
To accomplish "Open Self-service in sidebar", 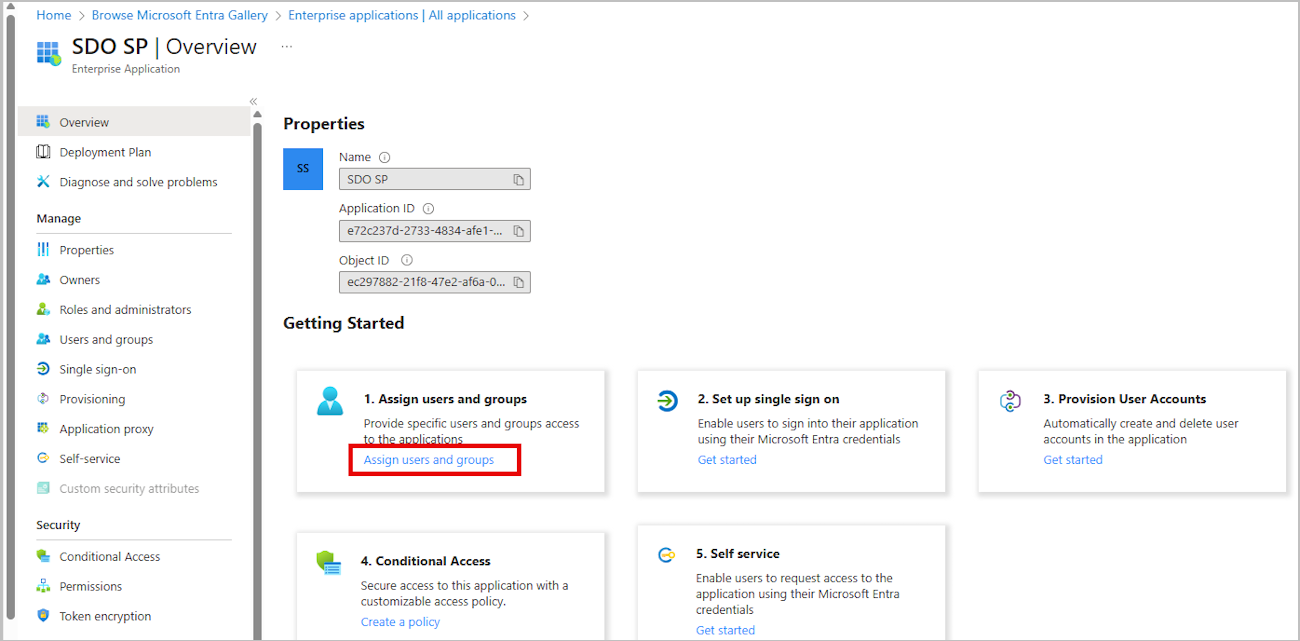I will [90, 459].
